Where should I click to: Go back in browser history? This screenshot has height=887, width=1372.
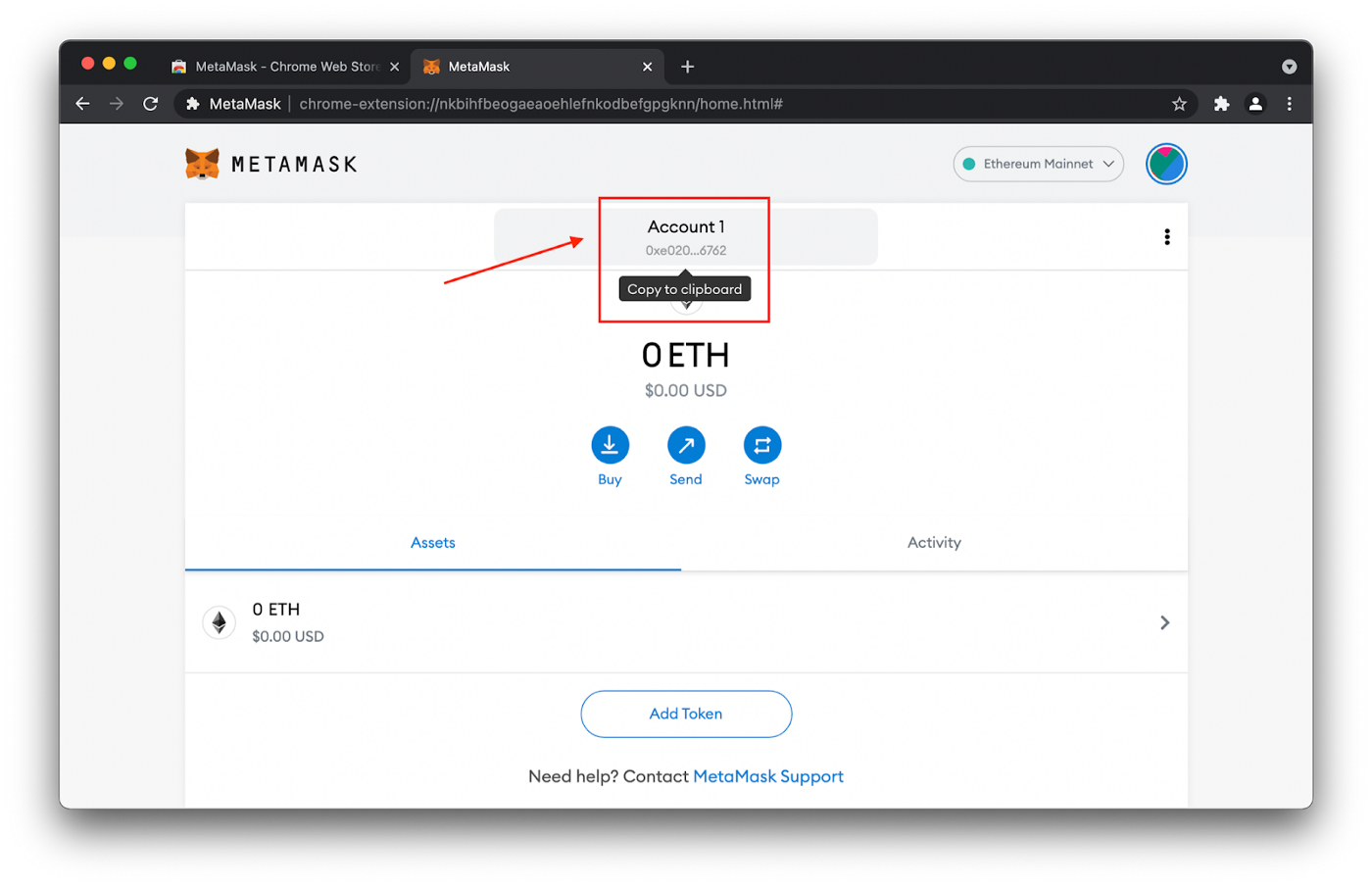click(x=82, y=104)
